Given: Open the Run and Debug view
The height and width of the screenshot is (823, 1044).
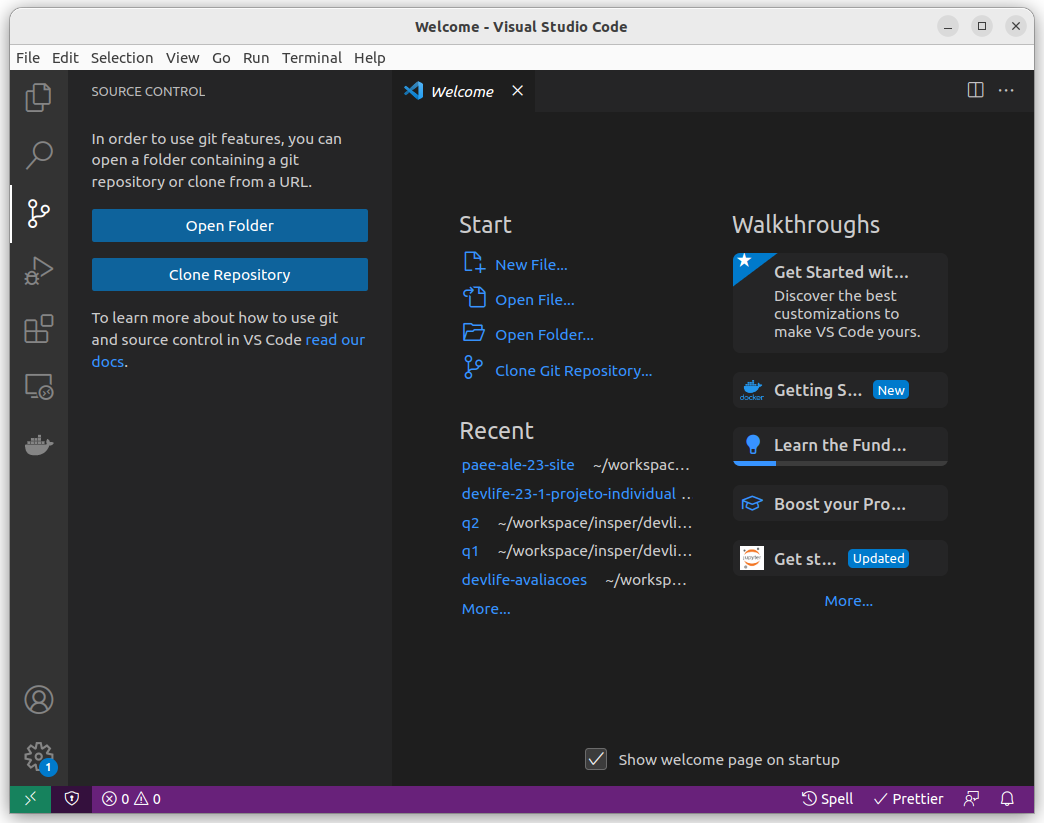Looking at the screenshot, I should (x=39, y=271).
